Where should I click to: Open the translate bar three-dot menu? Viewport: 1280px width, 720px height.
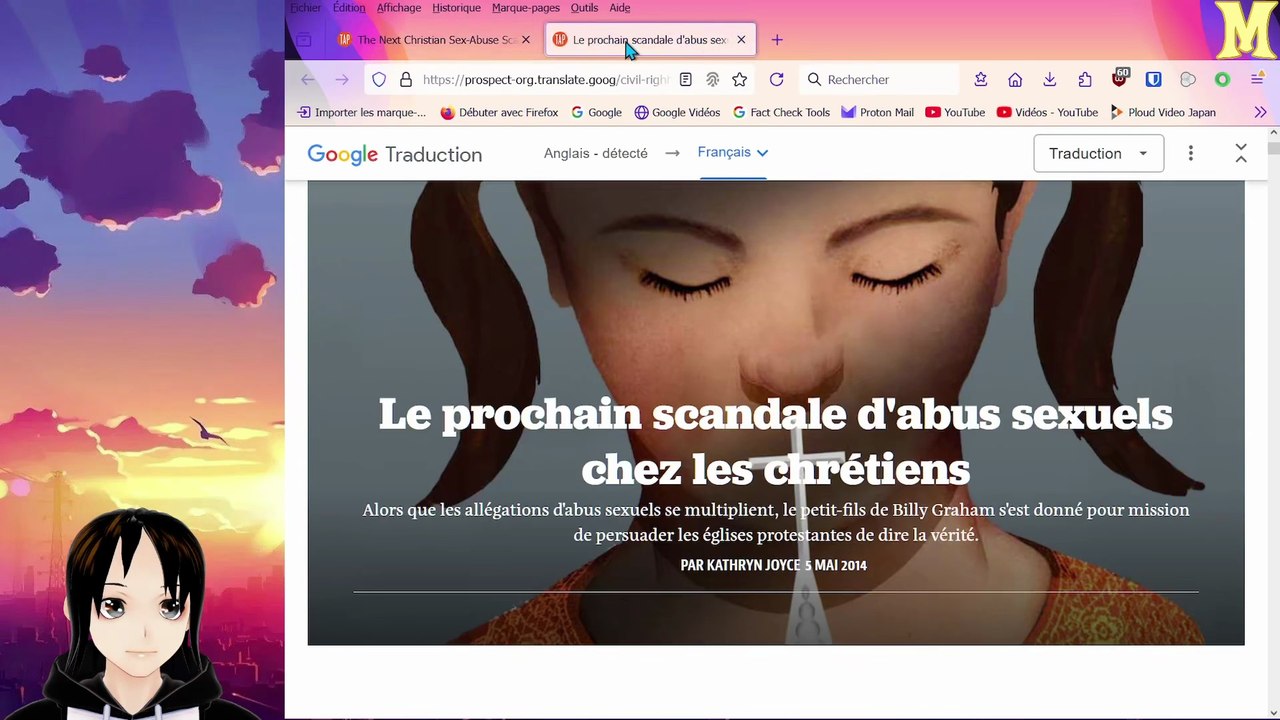1190,153
